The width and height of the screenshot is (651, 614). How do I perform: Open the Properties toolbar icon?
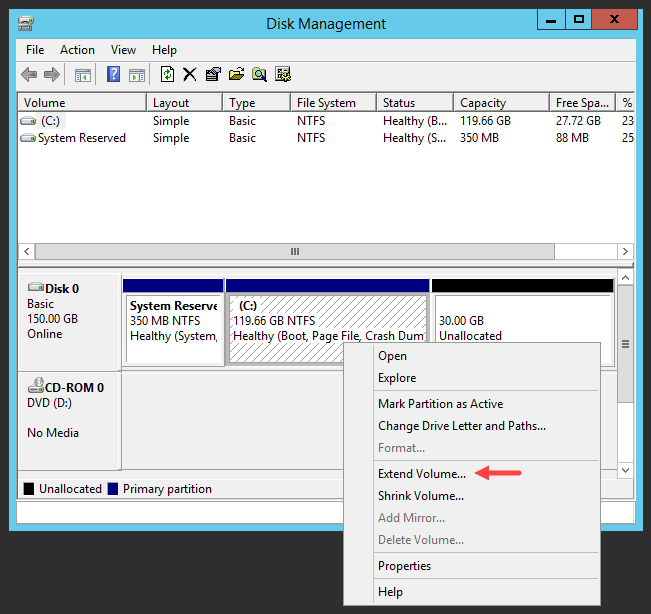coord(213,75)
